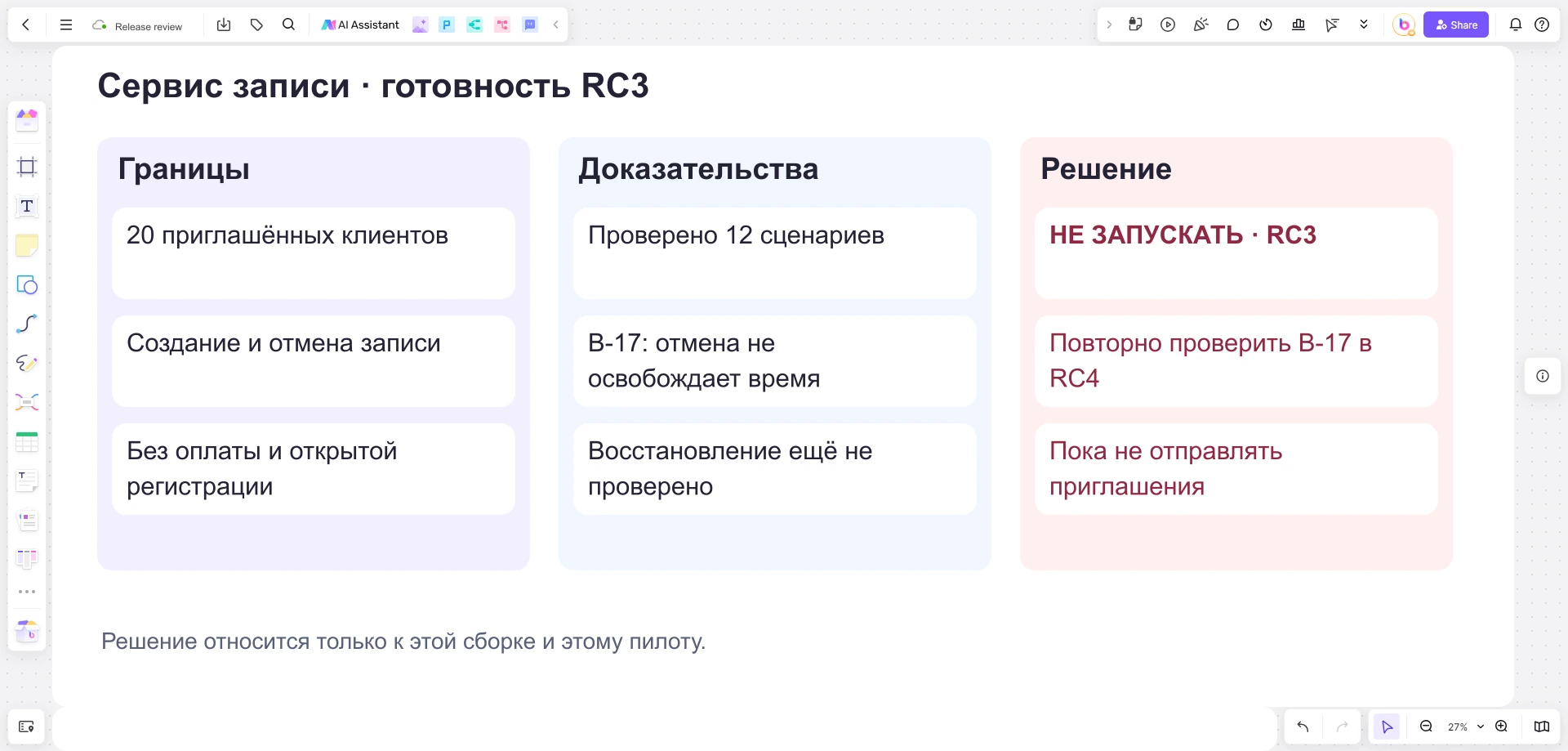Expand more tools double chevron

pos(1364,25)
